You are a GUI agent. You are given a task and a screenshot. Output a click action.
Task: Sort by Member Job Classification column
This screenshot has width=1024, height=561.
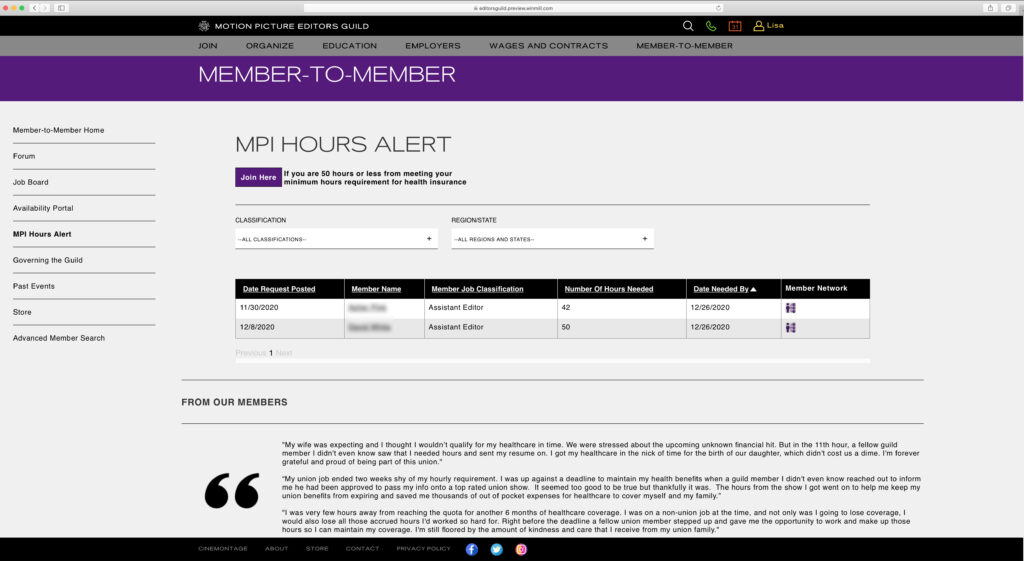[x=477, y=289]
